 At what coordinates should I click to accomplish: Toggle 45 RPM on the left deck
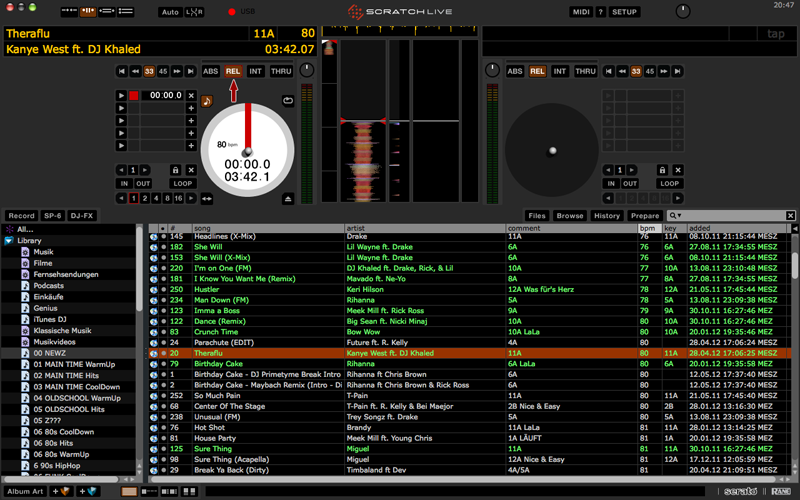click(x=163, y=72)
